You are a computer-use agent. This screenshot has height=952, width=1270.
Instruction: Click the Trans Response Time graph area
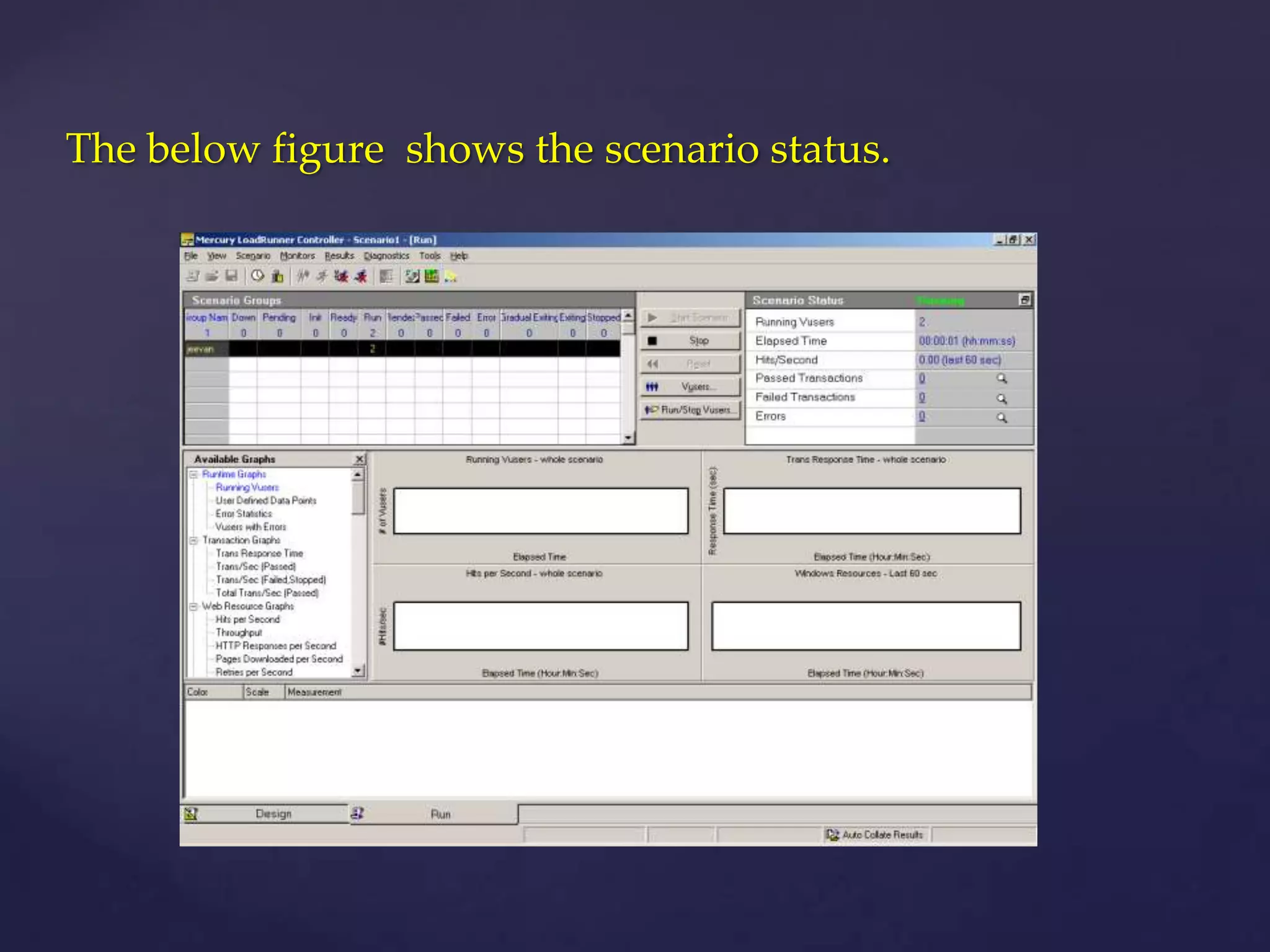pos(872,511)
